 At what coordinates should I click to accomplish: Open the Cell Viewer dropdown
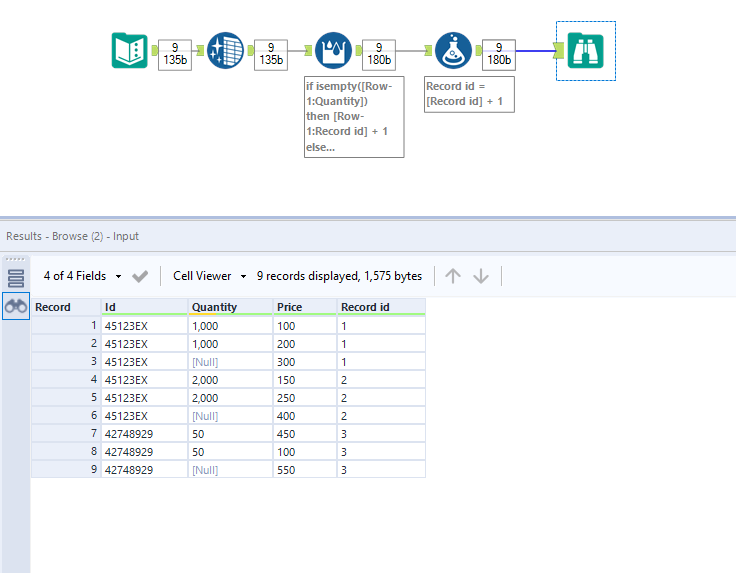pos(209,276)
